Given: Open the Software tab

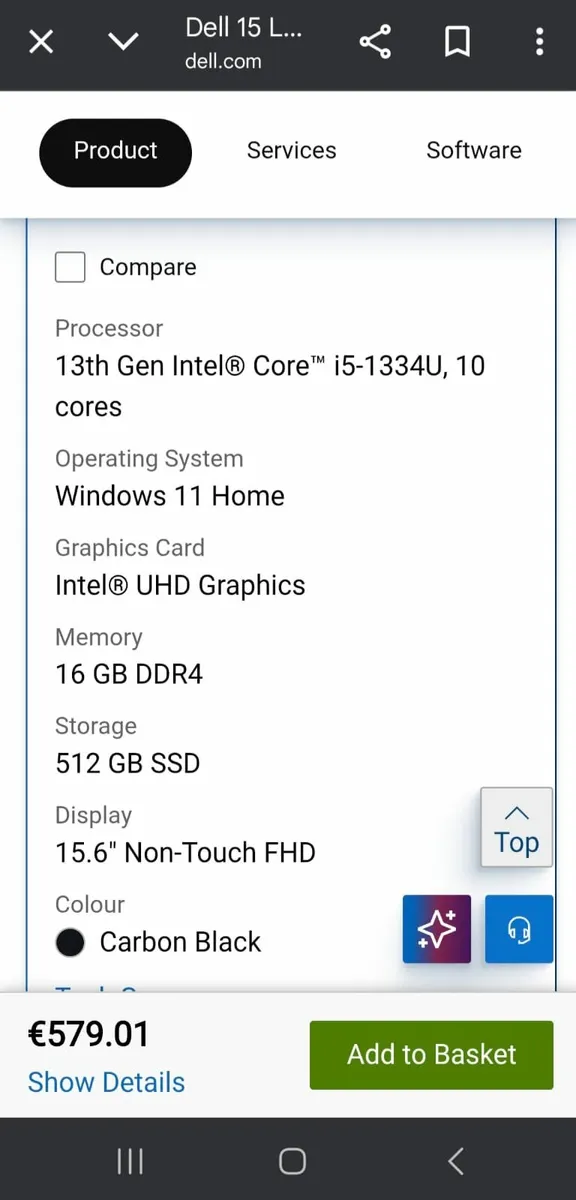Looking at the screenshot, I should (x=474, y=151).
